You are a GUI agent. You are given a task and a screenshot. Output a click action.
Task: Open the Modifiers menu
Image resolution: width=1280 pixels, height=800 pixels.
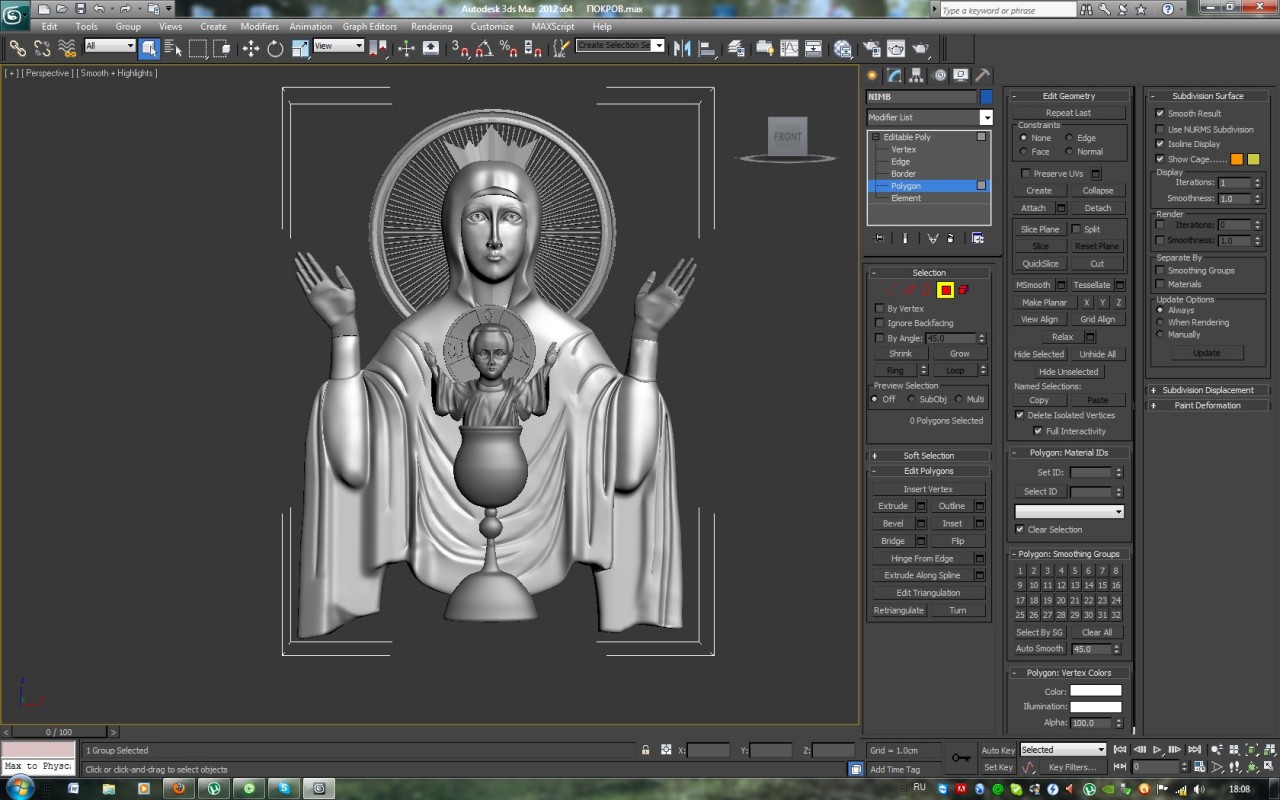point(260,26)
